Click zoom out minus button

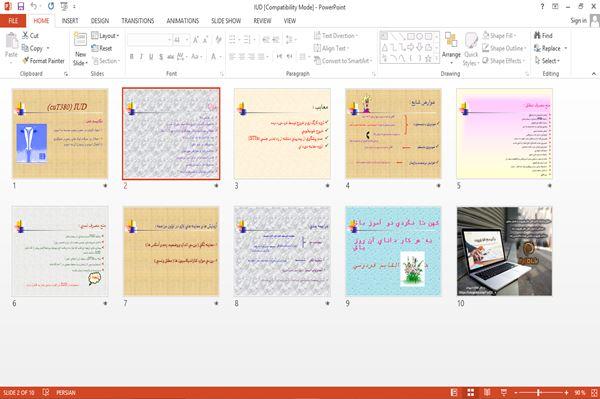(x=516, y=392)
